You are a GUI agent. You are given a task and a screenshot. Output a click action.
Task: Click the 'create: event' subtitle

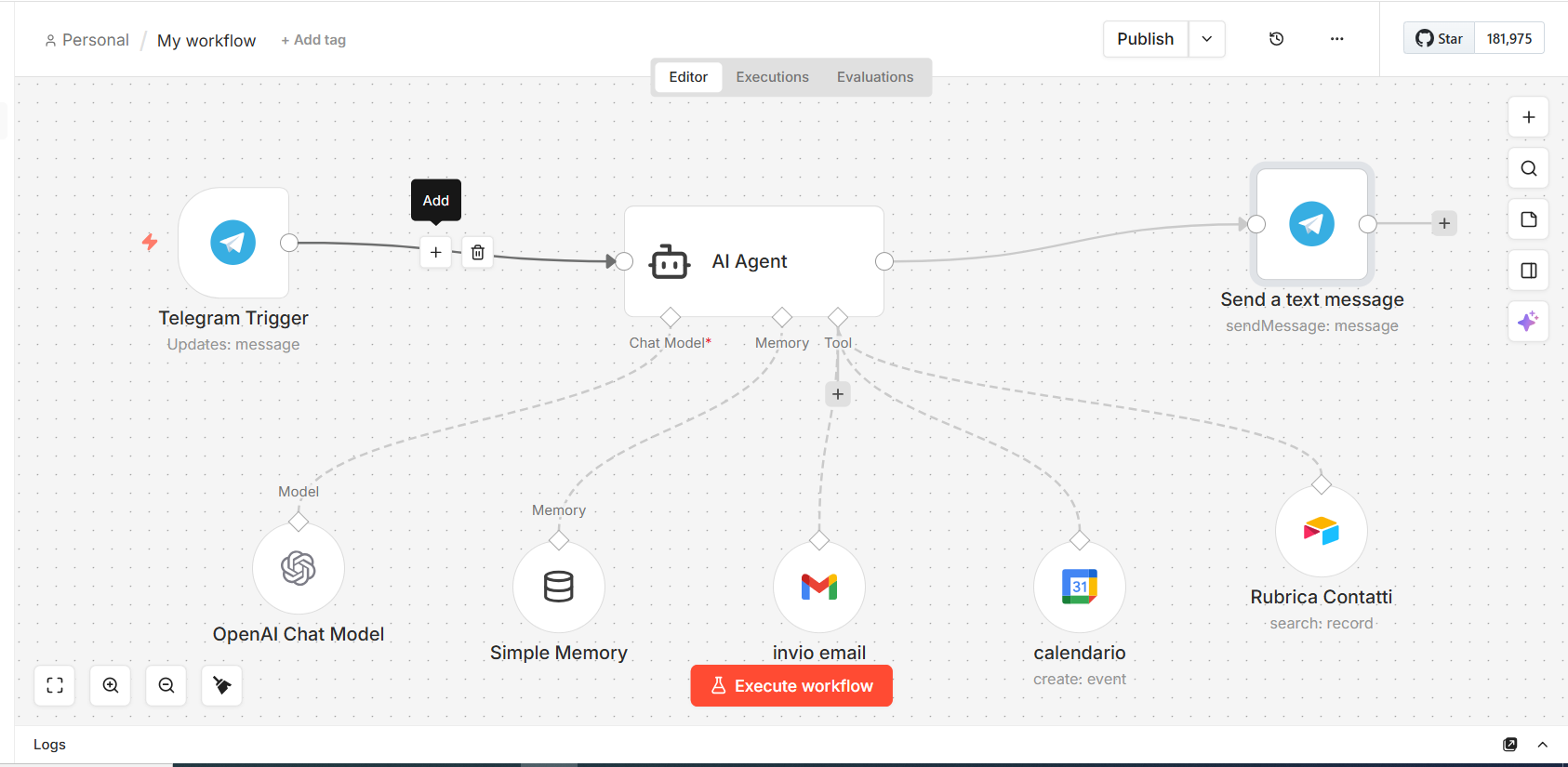(x=1080, y=679)
